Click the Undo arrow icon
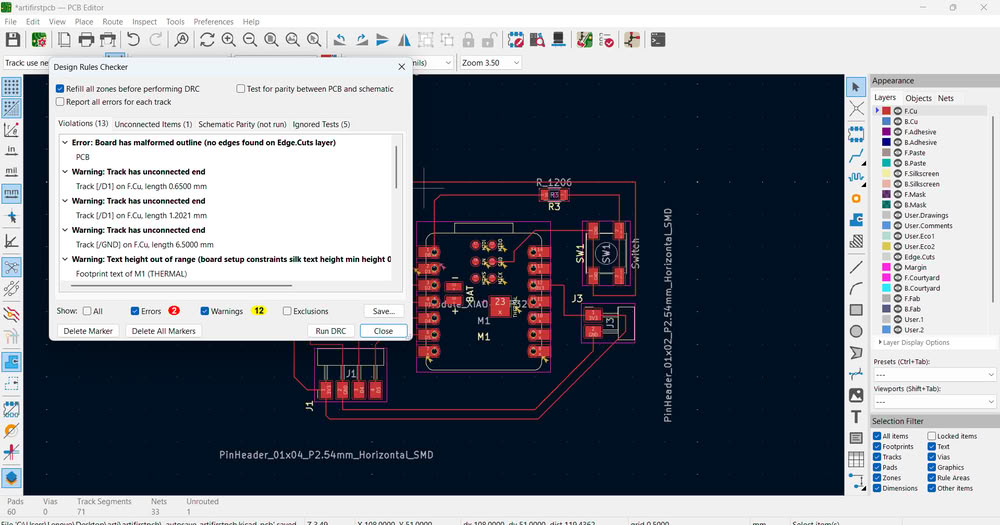This screenshot has height=525, width=1000. [133, 40]
